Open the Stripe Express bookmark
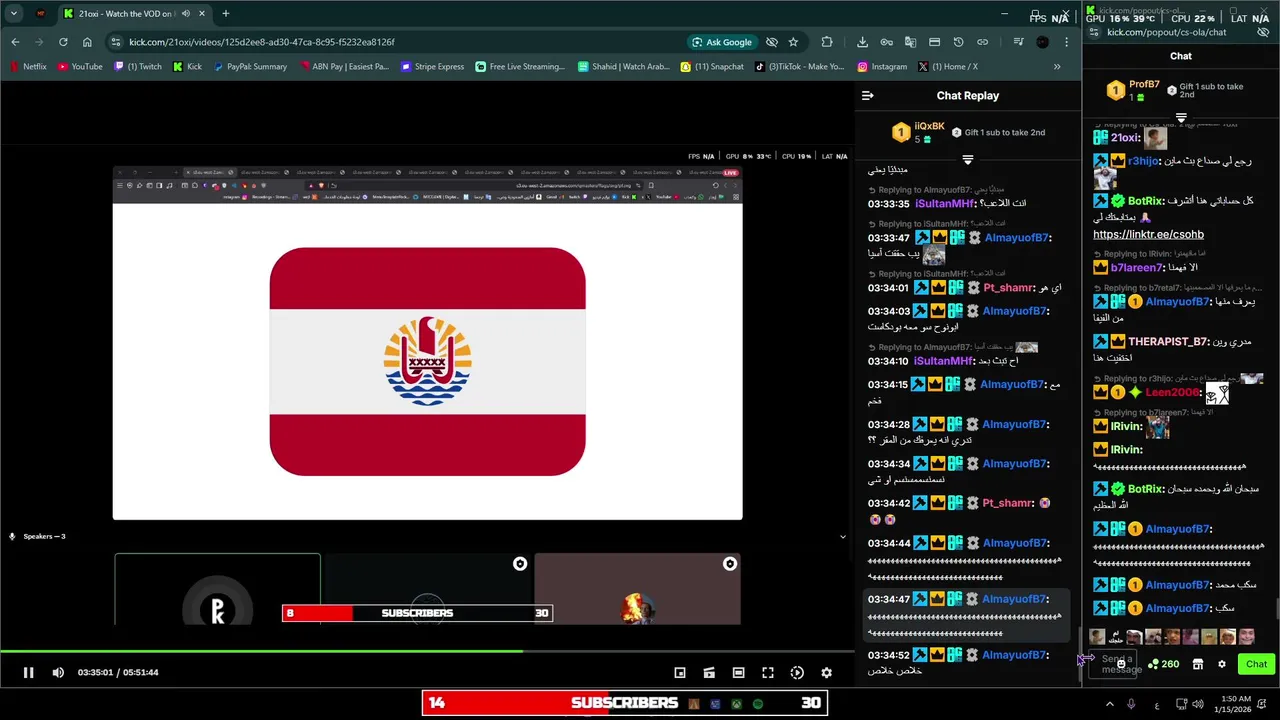Image resolution: width=1280 pixels, height=720 pixels. coord(433,67)
